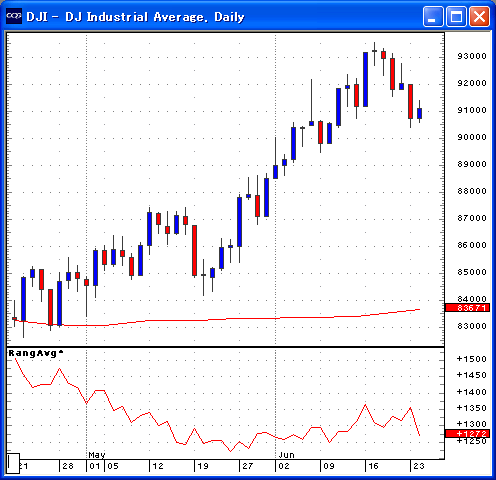
Task: Close the DJI chart window
Action: click(479, 16)
